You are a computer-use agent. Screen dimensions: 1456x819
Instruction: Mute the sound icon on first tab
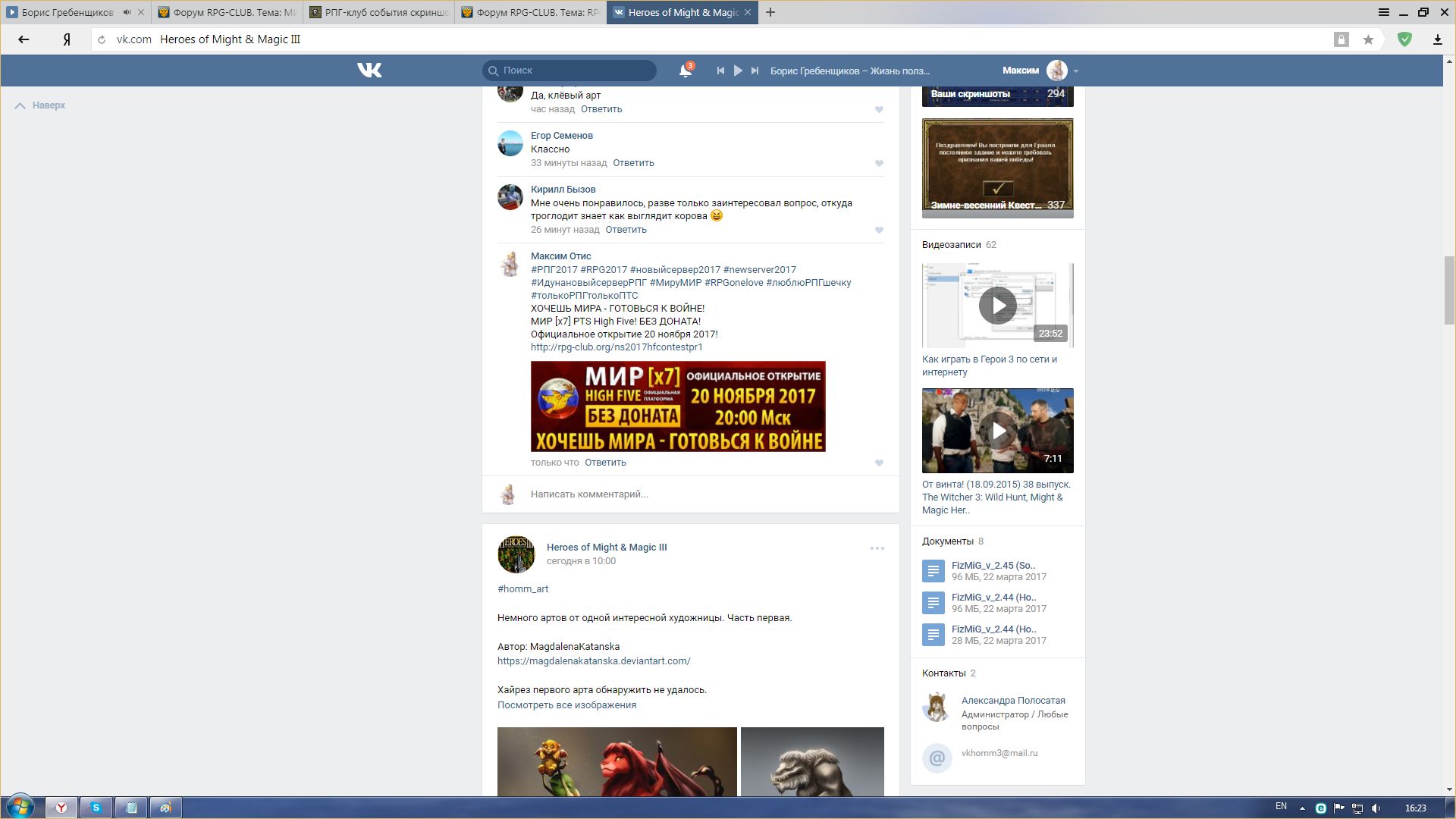point(127,12)
